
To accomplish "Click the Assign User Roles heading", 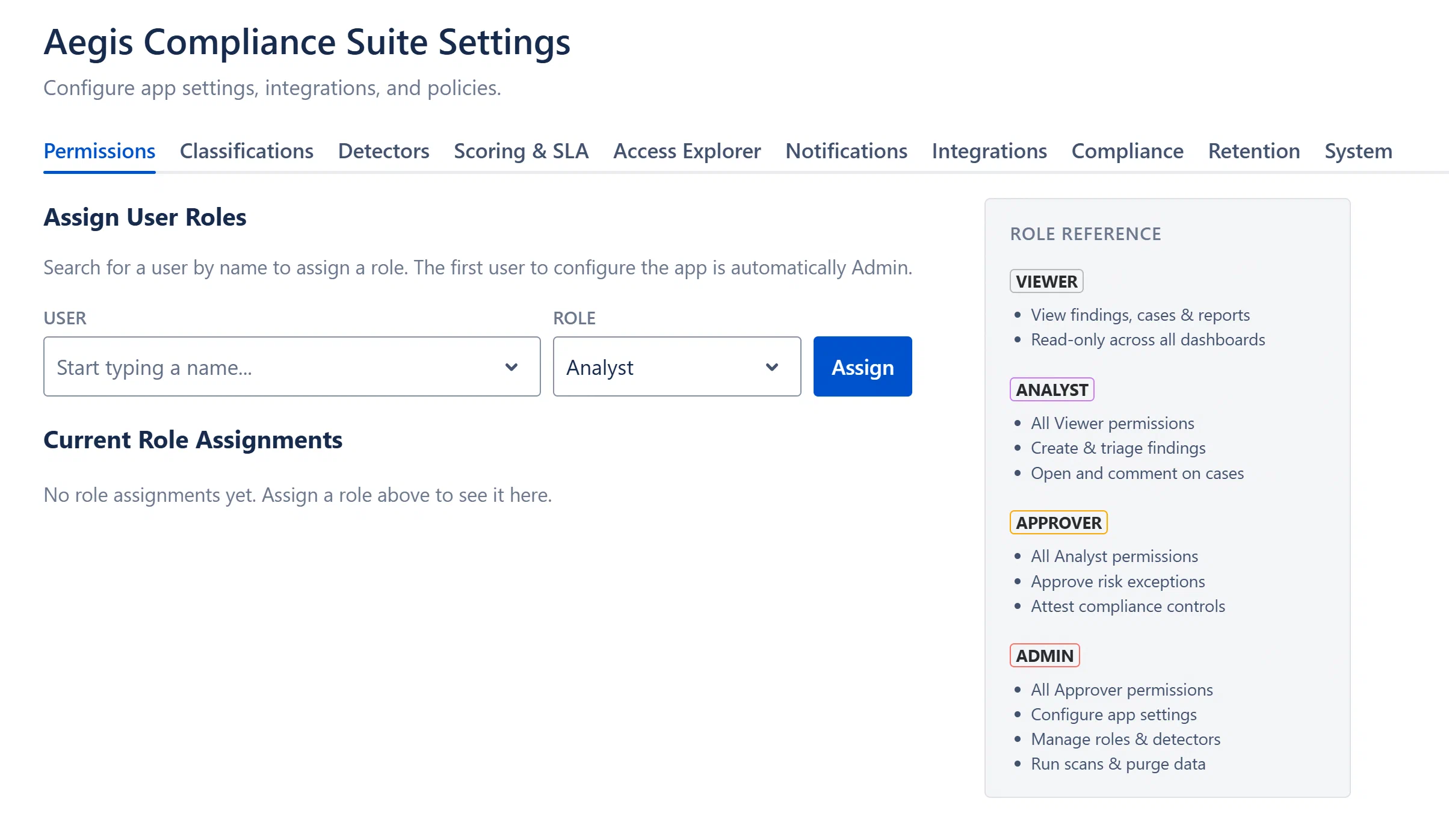I will click(145, 217).
